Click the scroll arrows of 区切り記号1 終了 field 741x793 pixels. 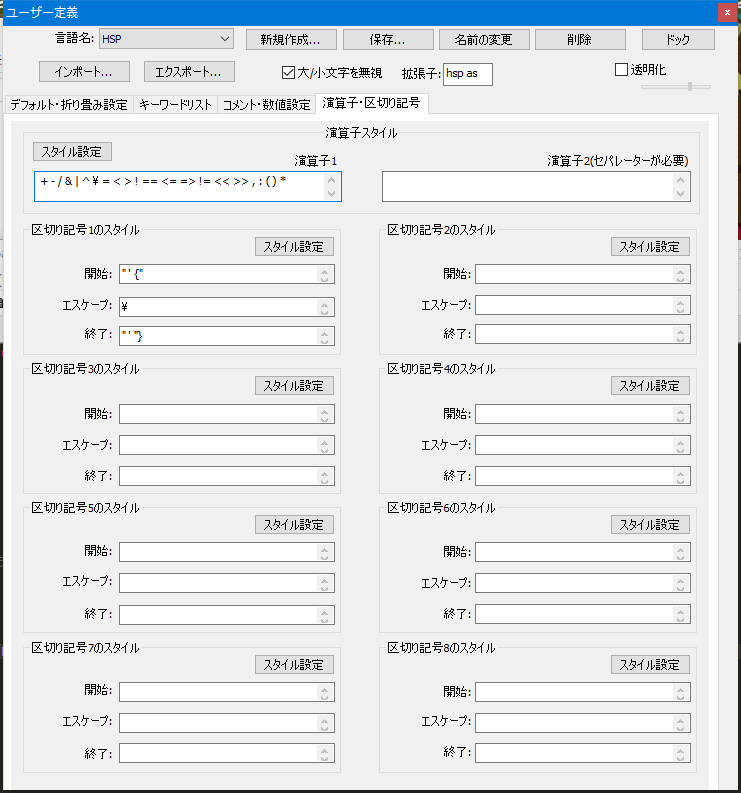[x=325, y=336]
